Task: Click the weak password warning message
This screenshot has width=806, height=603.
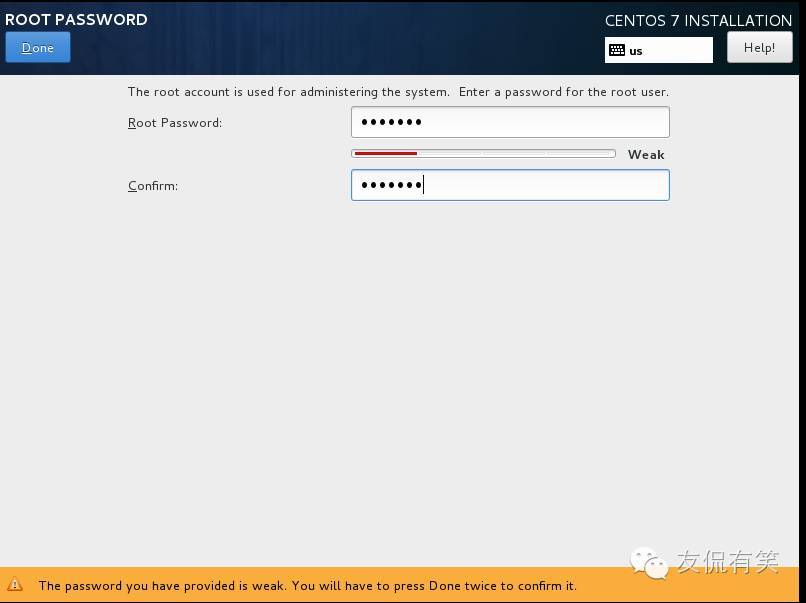Action: 307,586
